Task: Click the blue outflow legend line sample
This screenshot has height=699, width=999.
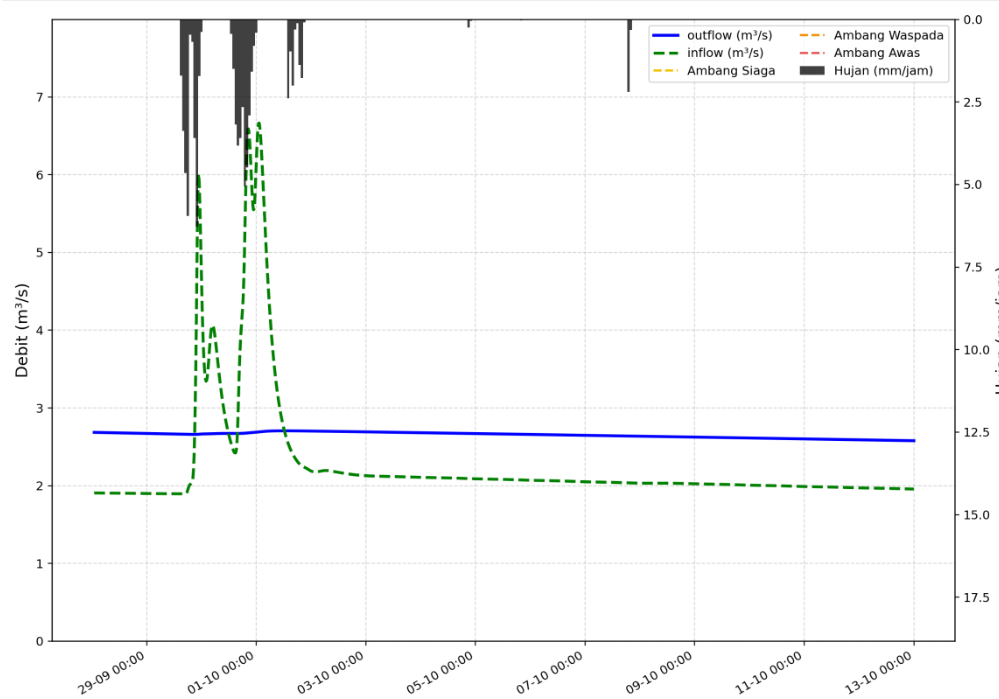Action: click(x=667, y=35)
